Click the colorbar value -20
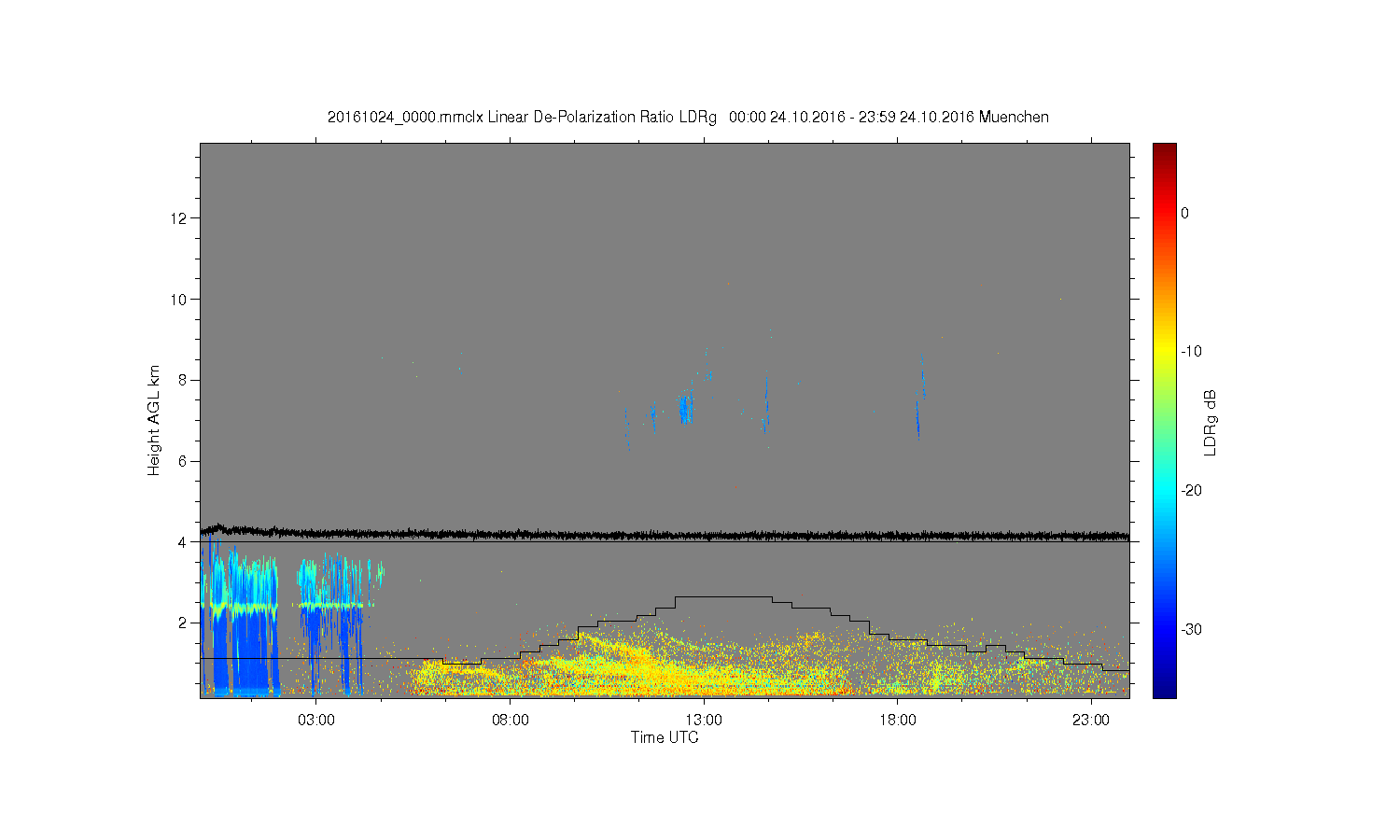Viewport: 1400px width, 840px height. pos(1191,491)
